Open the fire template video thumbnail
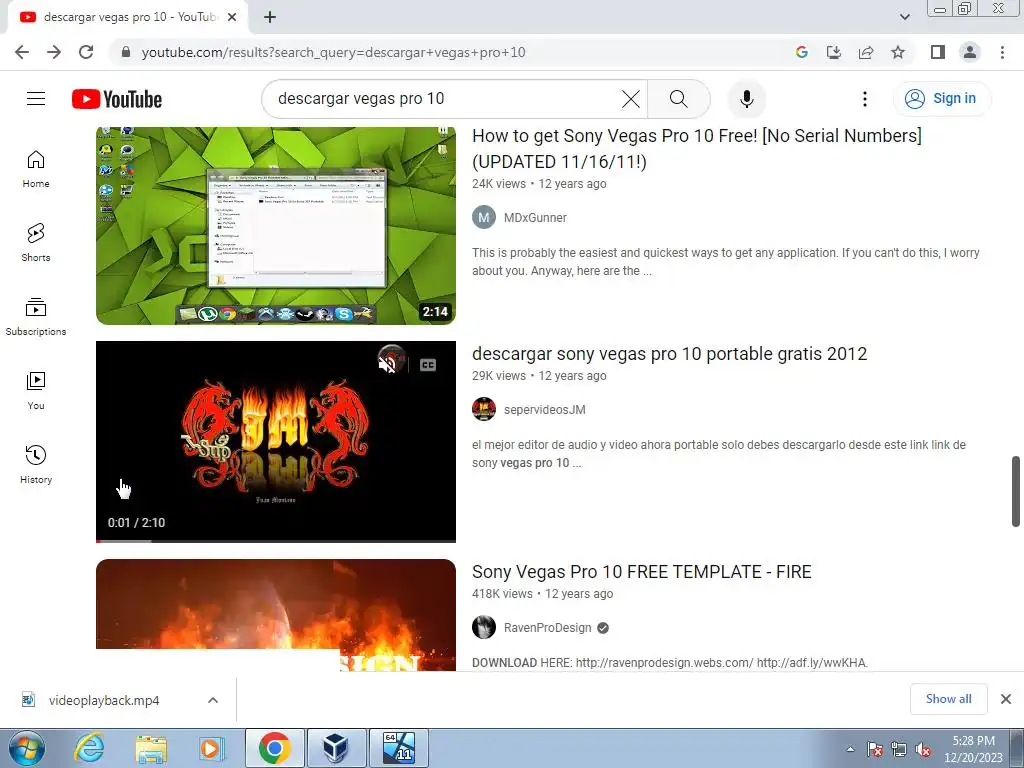 coord(276,615)
